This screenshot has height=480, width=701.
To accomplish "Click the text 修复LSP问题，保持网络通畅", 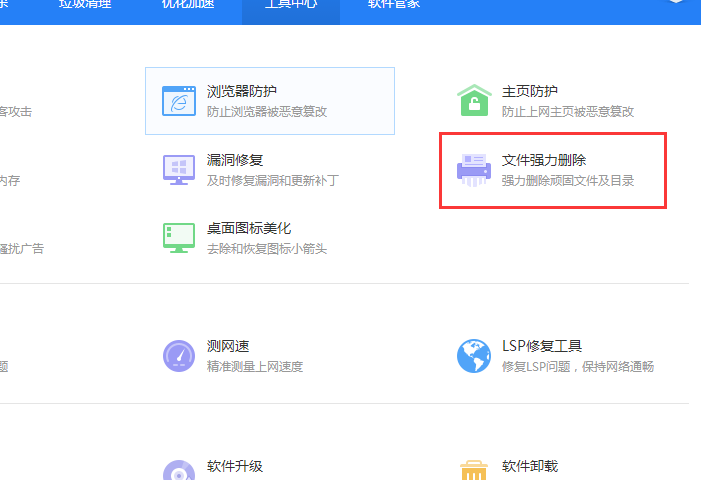I will [578, 366].
